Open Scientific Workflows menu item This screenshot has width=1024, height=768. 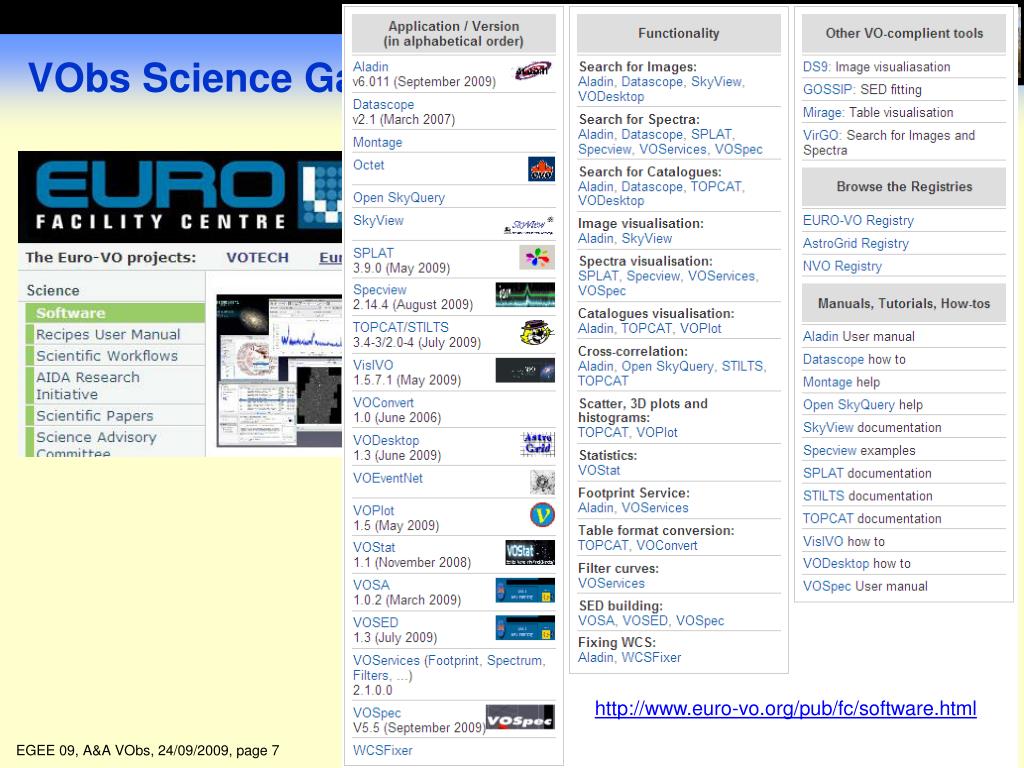[115, 356]
